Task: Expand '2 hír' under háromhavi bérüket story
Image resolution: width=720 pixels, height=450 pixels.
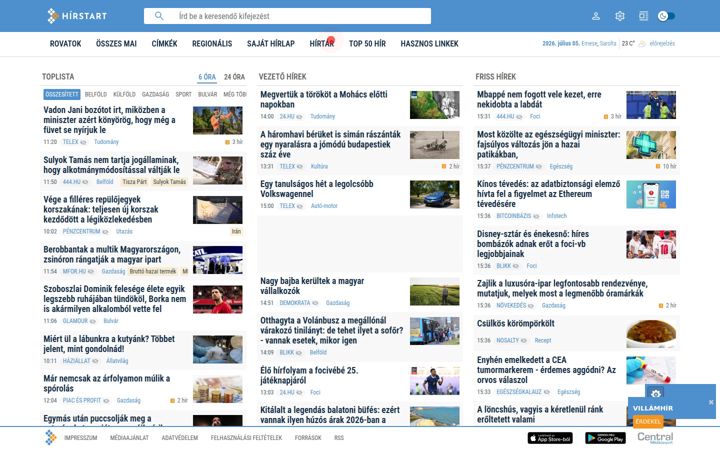Action: pyautogui.click(x=451, y=166)
